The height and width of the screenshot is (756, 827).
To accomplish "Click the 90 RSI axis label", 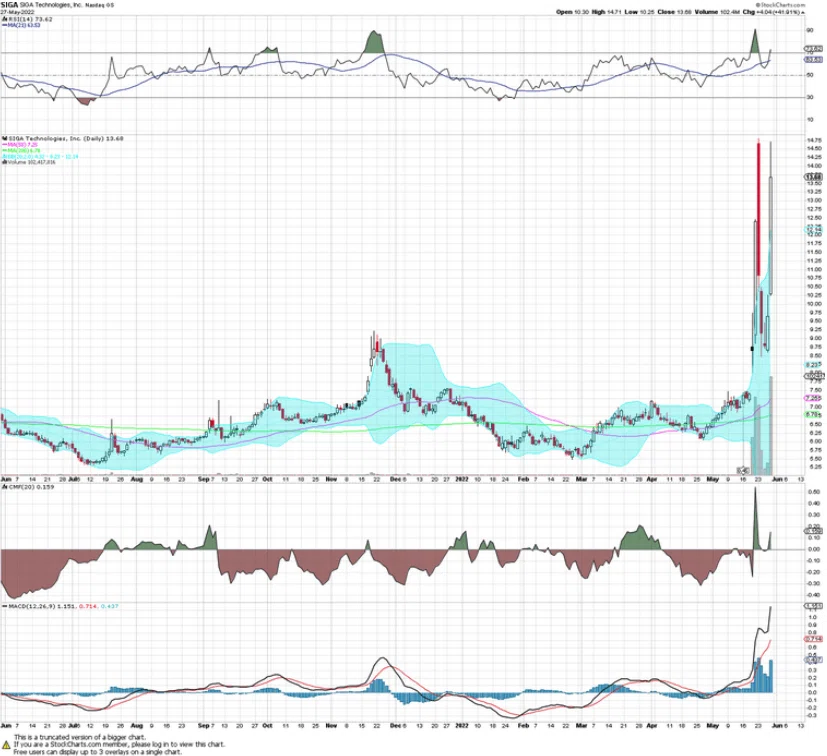I will click(810, 31).
